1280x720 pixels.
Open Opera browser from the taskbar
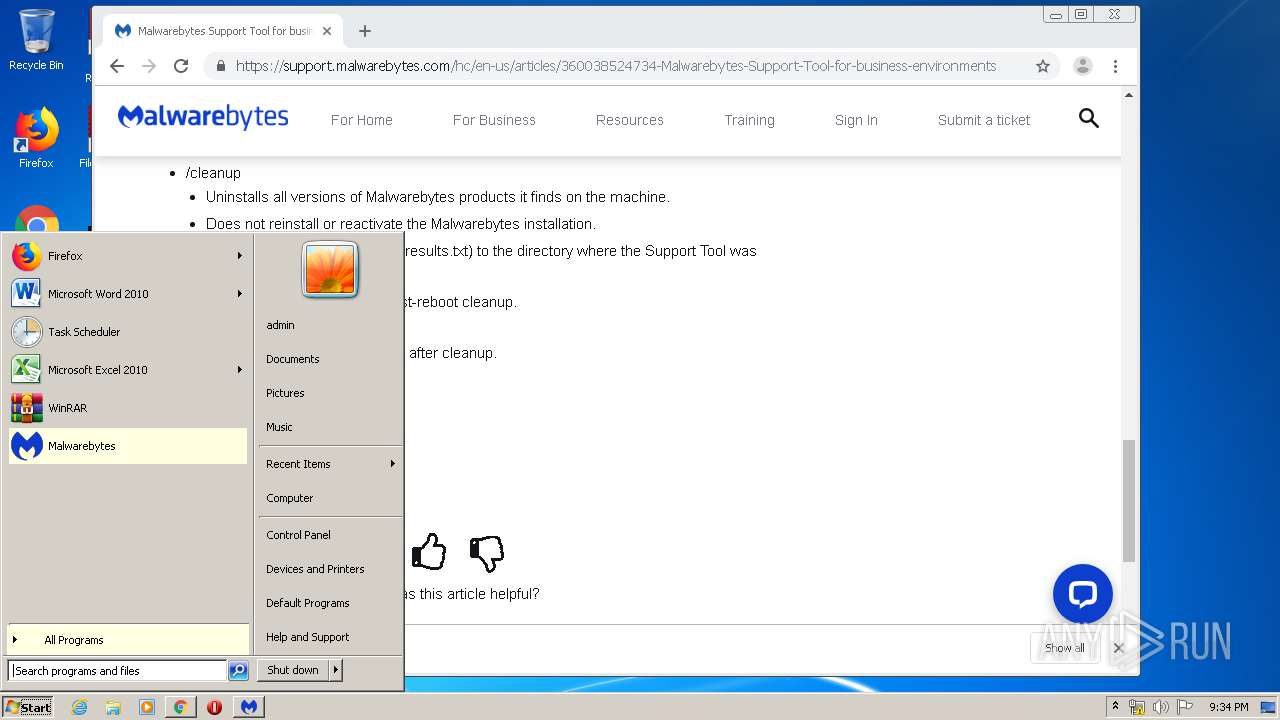(214, 707)
